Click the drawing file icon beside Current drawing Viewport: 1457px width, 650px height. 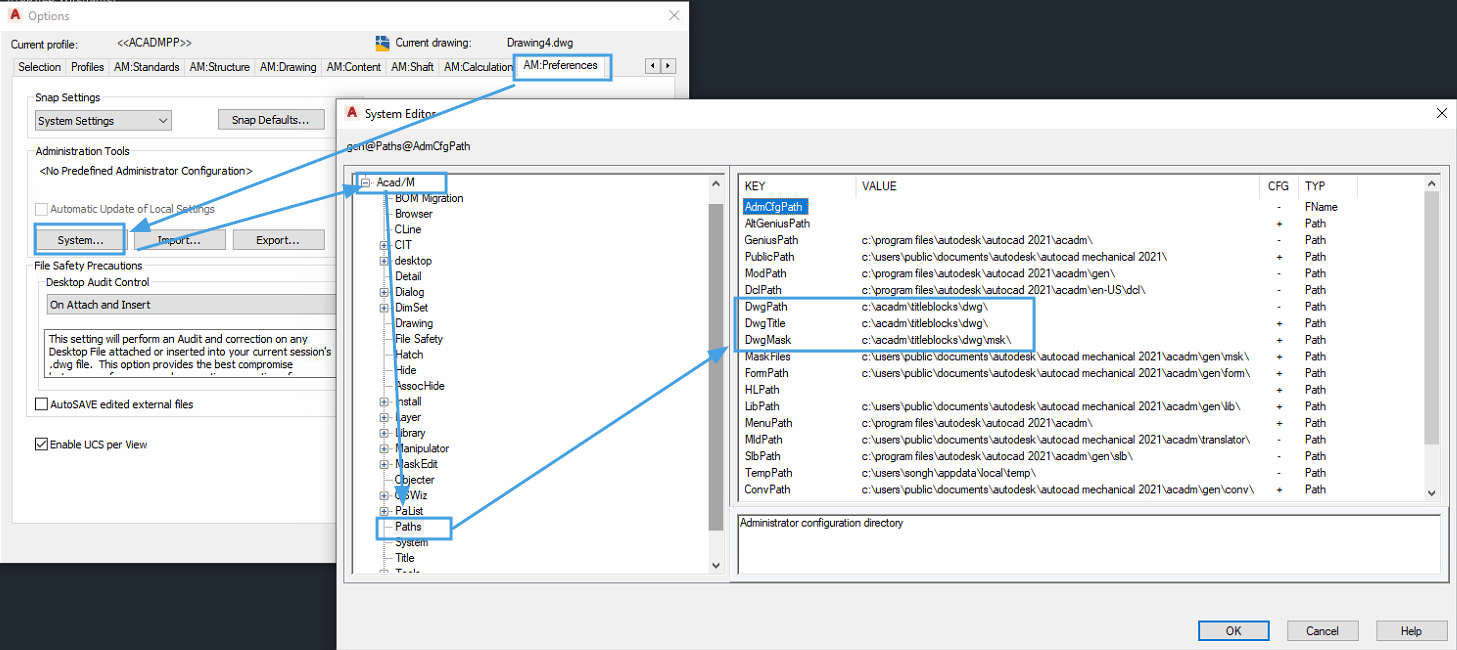click(384, 44)
